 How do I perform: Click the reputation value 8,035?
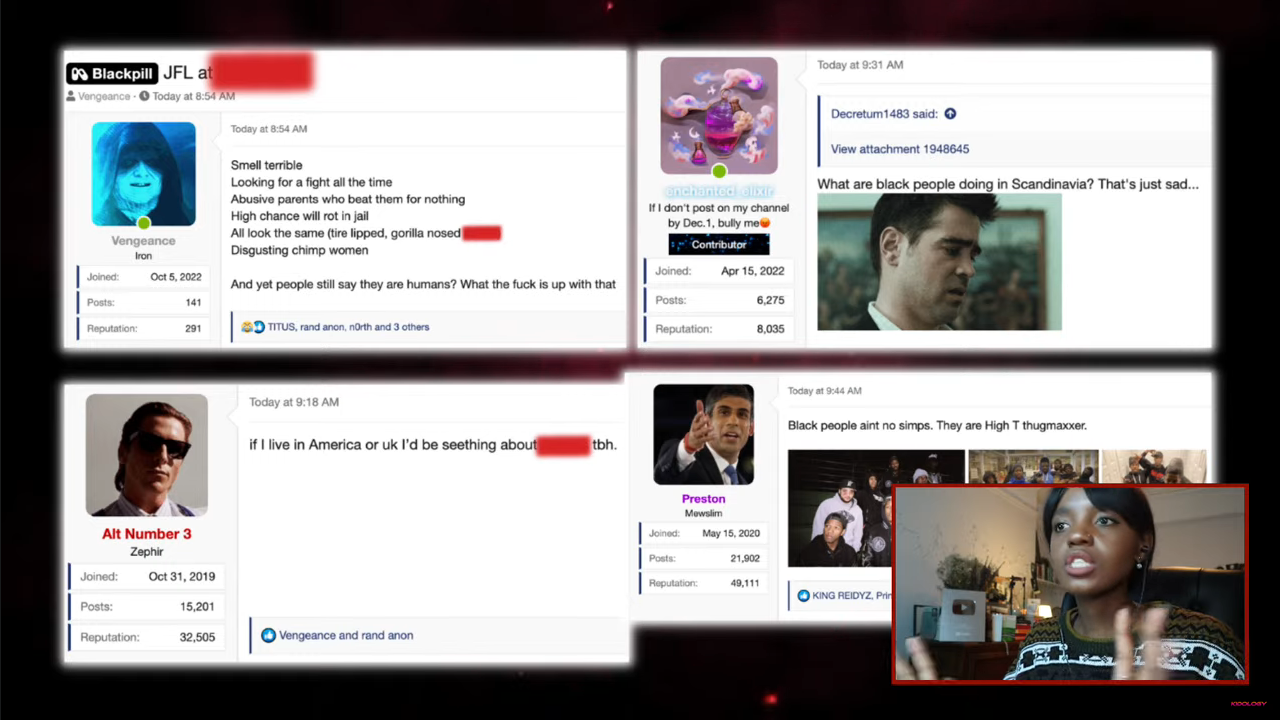771,329
